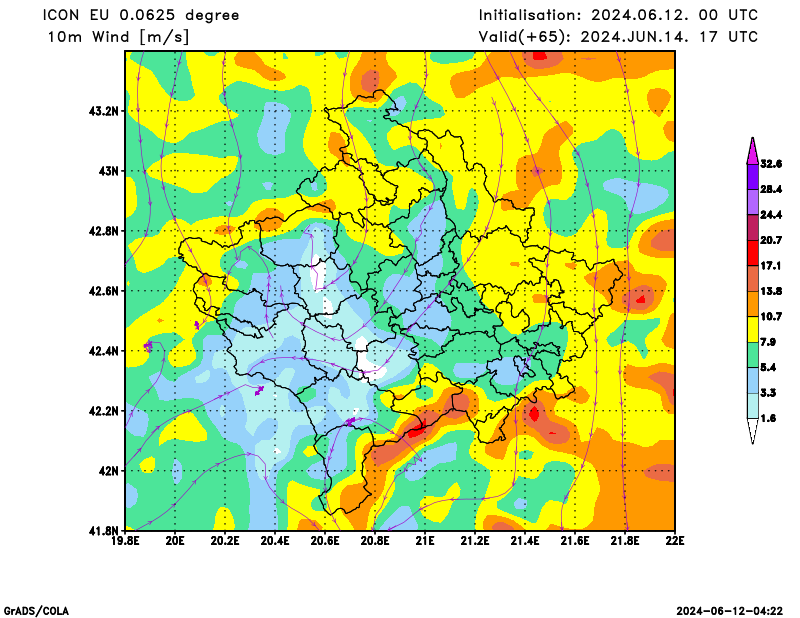Click the 22E longitude label
The image size is (800, 618).
(676, 541)
